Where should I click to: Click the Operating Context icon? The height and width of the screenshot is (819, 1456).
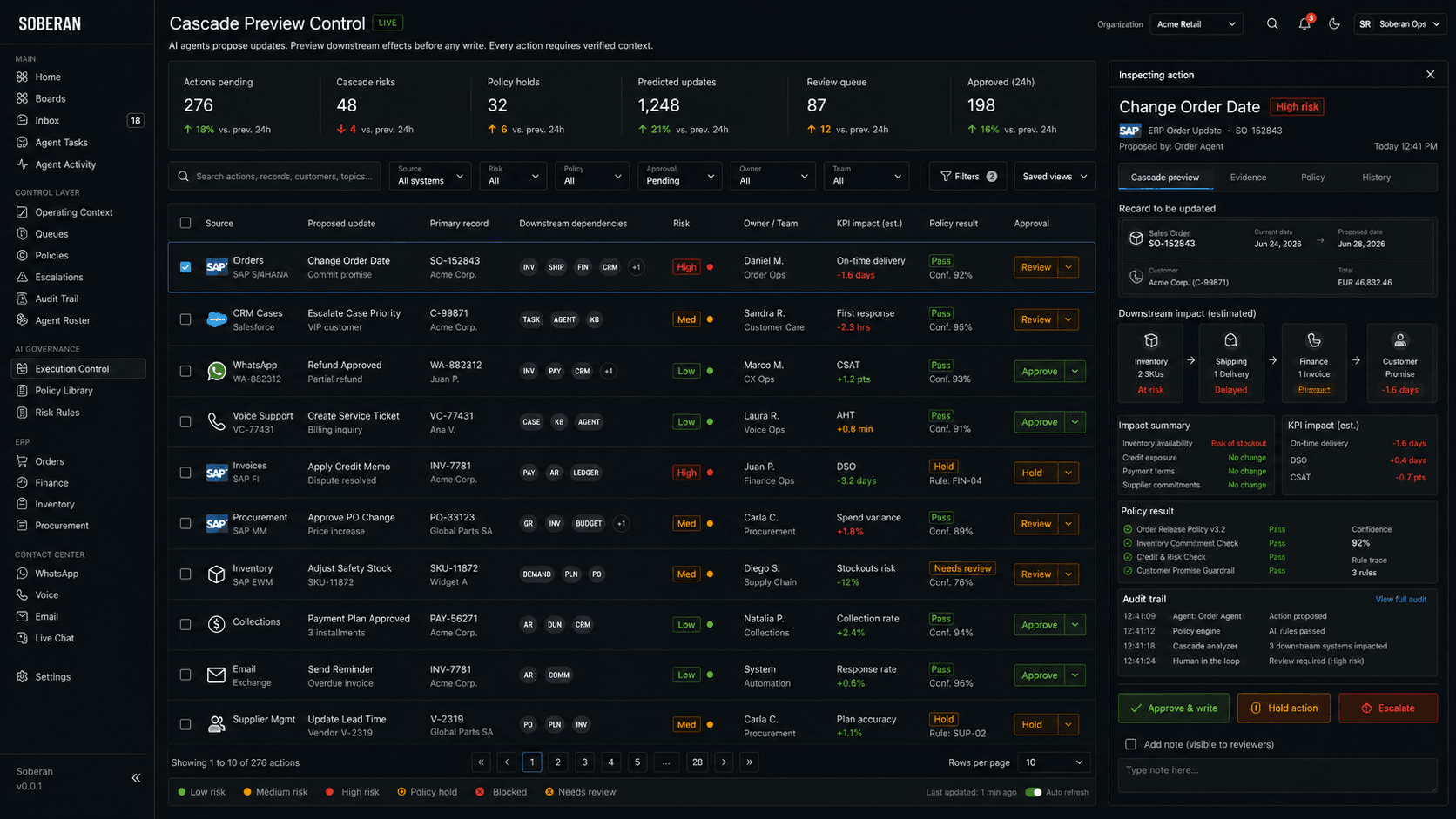point(23,211)
